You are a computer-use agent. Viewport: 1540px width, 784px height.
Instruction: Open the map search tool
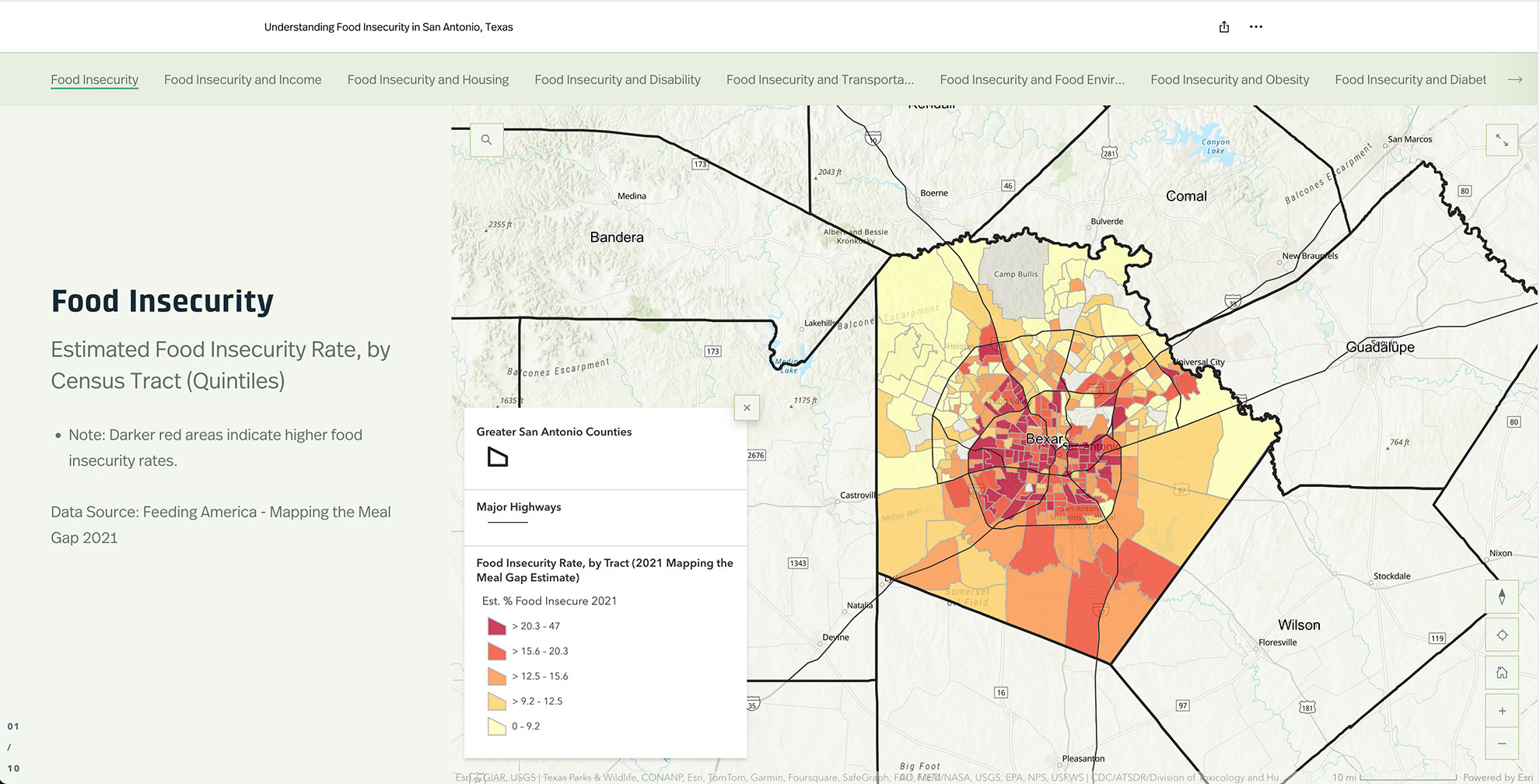[486, 140]
